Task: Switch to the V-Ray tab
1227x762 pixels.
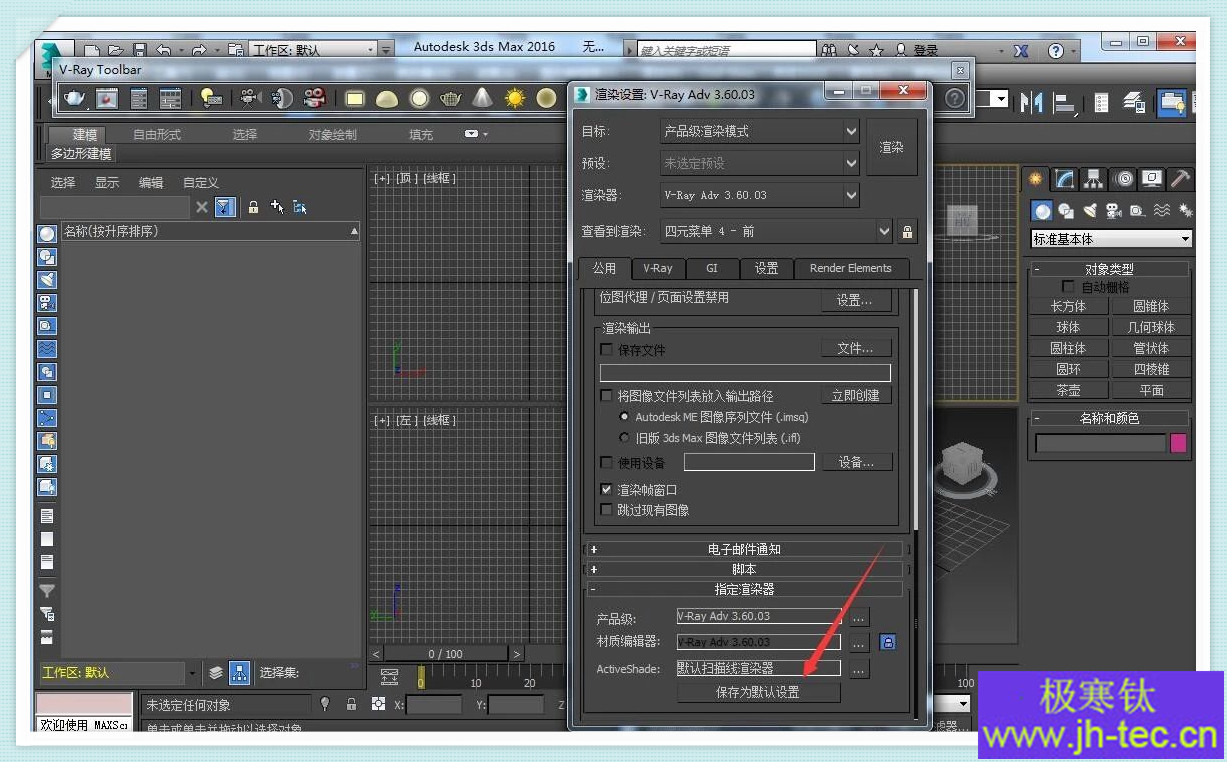Action: [x=658, y=268]
